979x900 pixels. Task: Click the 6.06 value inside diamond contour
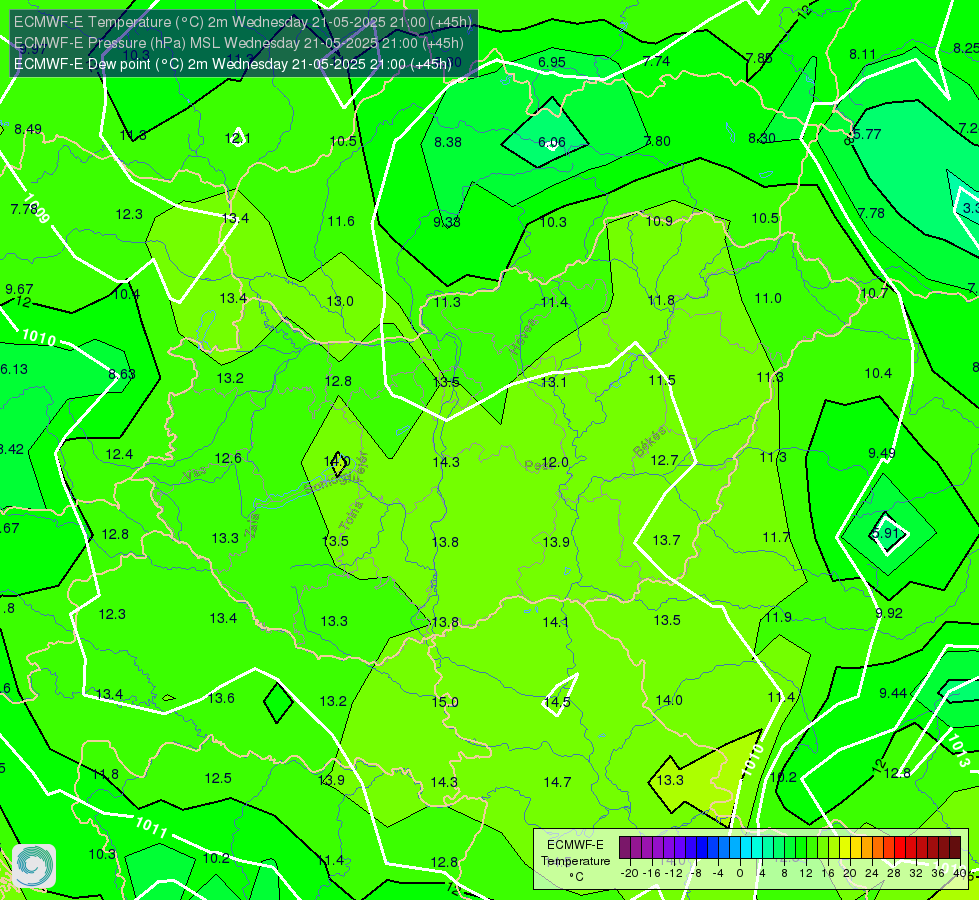pyautogui.click(x=552, y=142)
